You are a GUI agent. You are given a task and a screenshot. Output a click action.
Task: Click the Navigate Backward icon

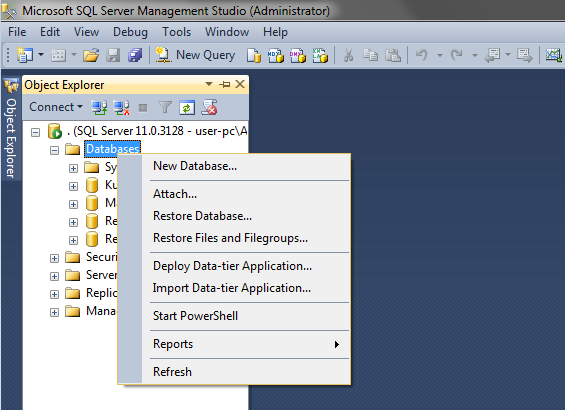(x=492, y=55)
